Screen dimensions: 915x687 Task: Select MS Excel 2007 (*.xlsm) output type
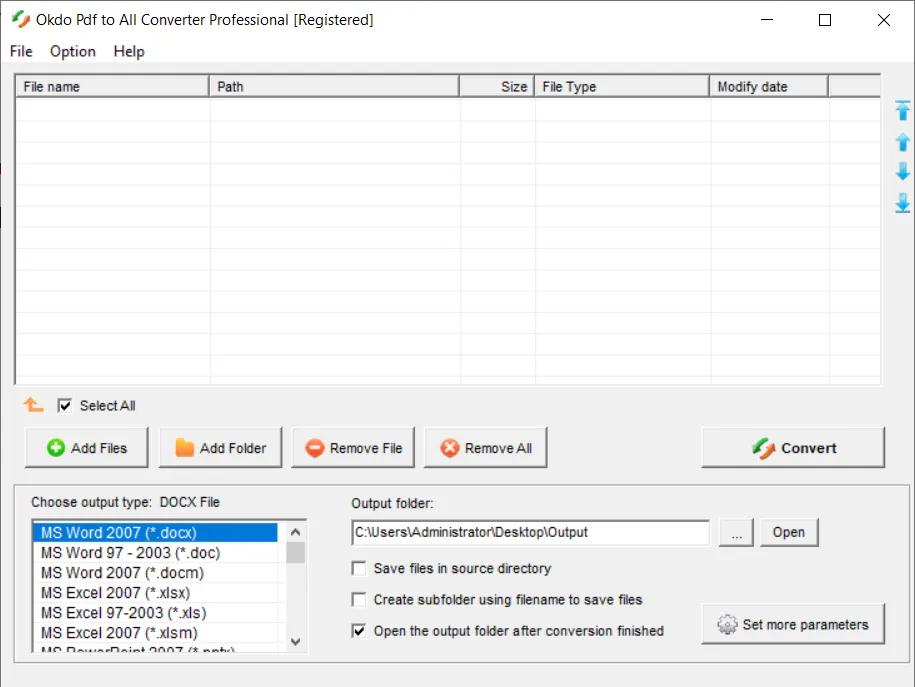tap(155, 633)
